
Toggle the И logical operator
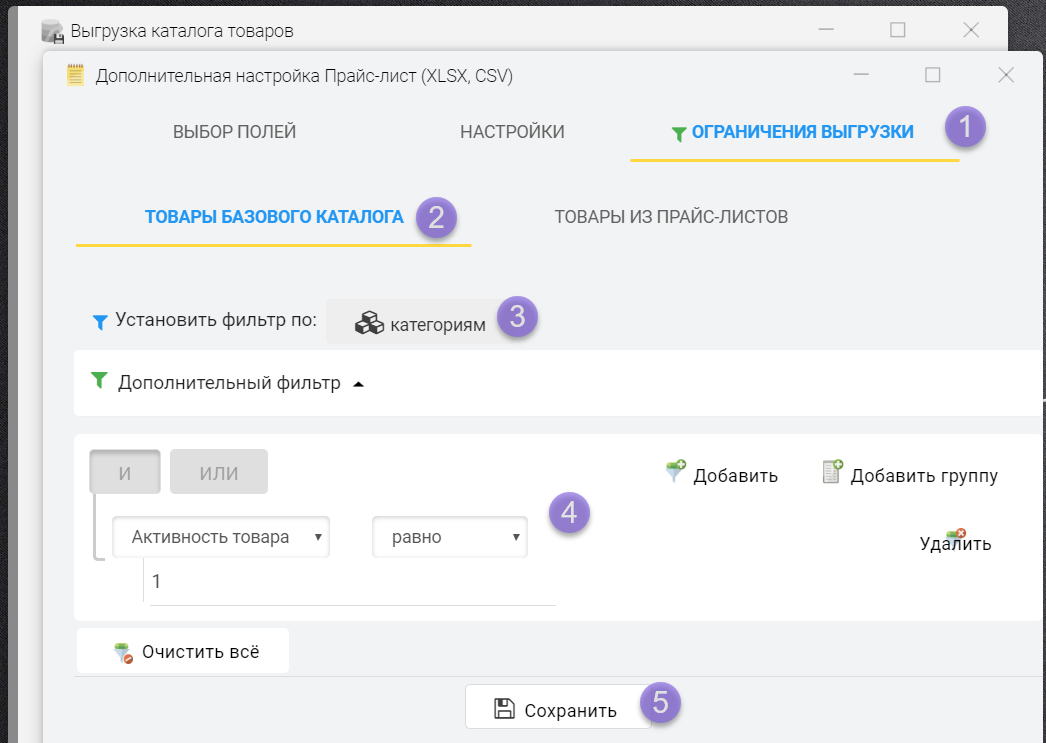click(x=125, y=473)
